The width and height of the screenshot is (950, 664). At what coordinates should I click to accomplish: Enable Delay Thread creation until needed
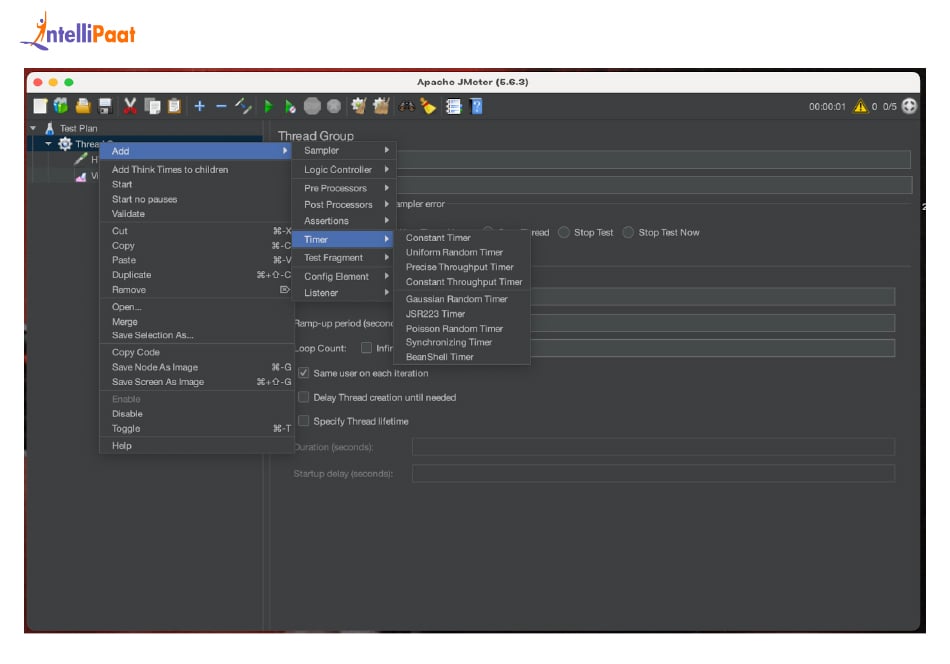[x=304, y=397]
